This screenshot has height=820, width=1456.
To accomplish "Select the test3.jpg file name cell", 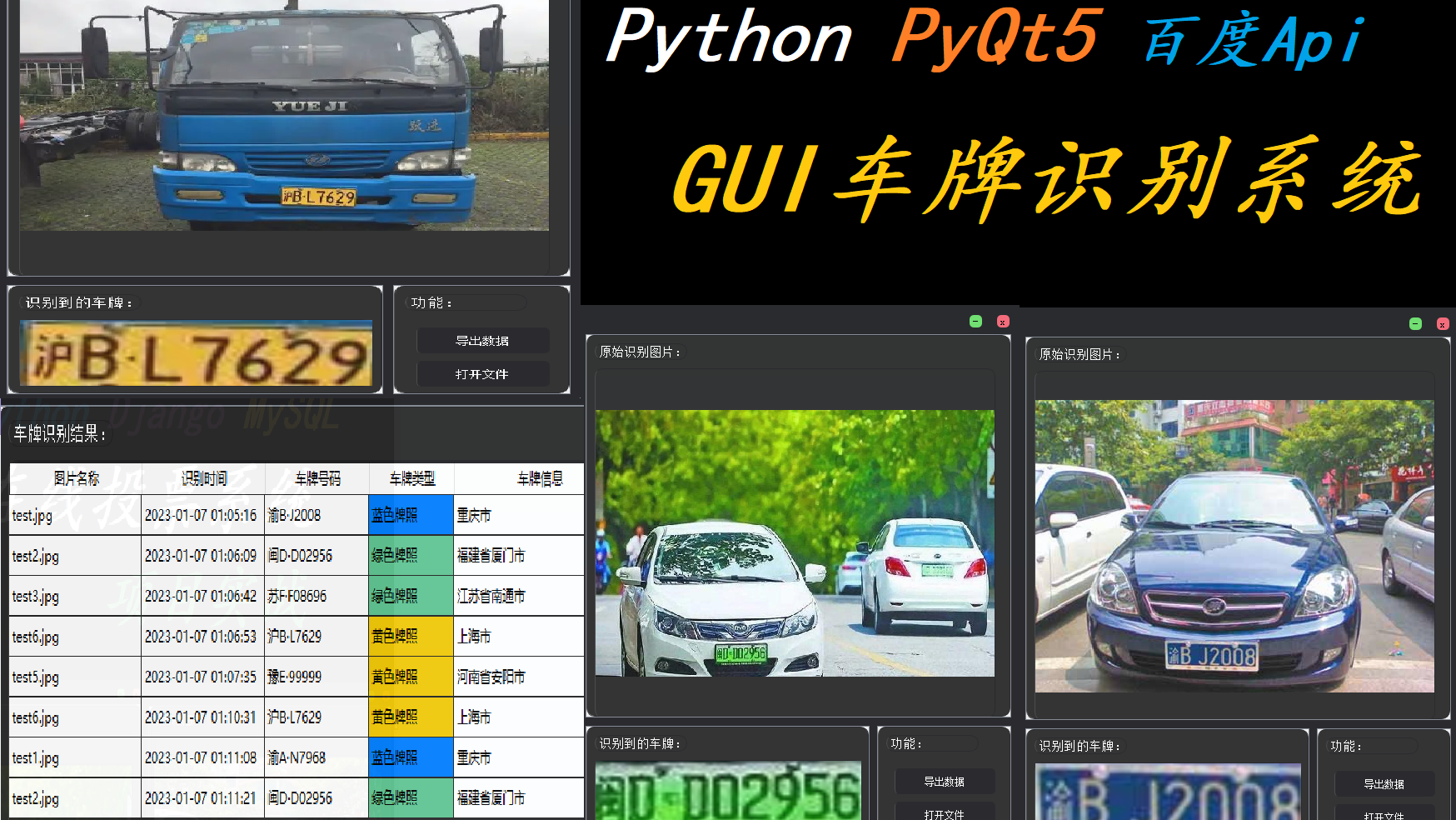I will point(75,596).
